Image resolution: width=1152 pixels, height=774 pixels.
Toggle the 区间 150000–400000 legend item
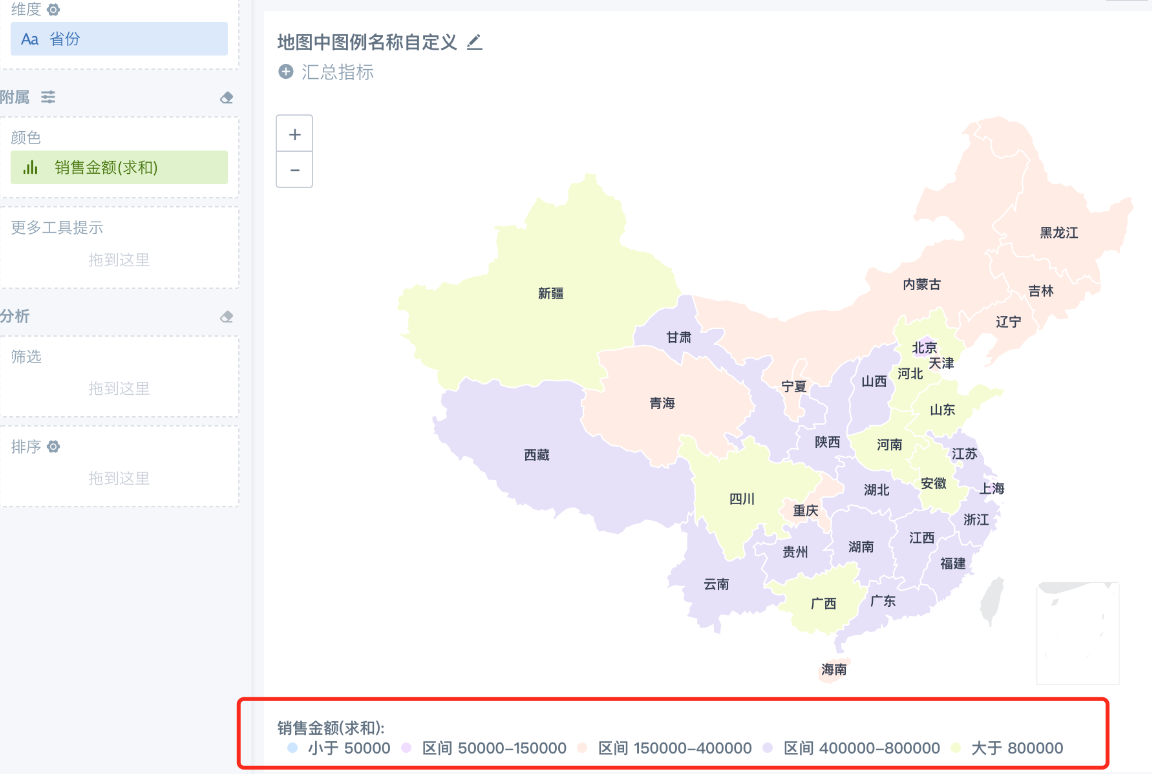665,748
